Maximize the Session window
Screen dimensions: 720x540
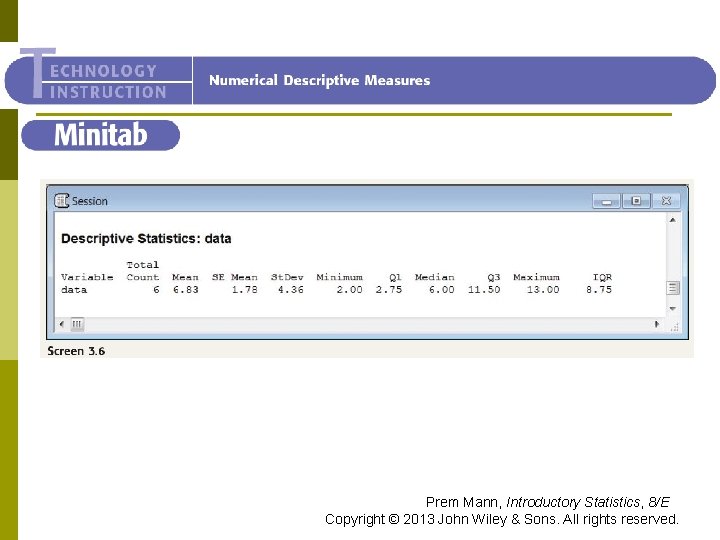636,201
